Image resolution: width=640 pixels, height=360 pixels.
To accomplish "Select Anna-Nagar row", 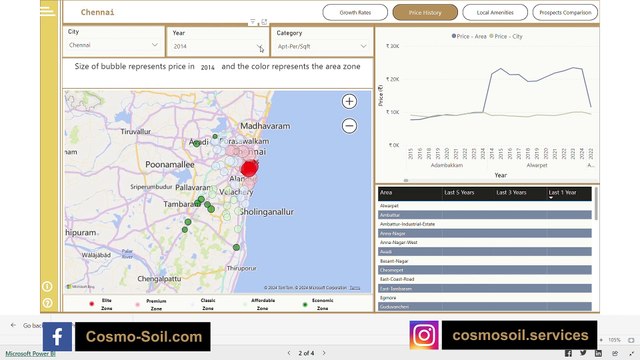I will (x=484, y=233).
